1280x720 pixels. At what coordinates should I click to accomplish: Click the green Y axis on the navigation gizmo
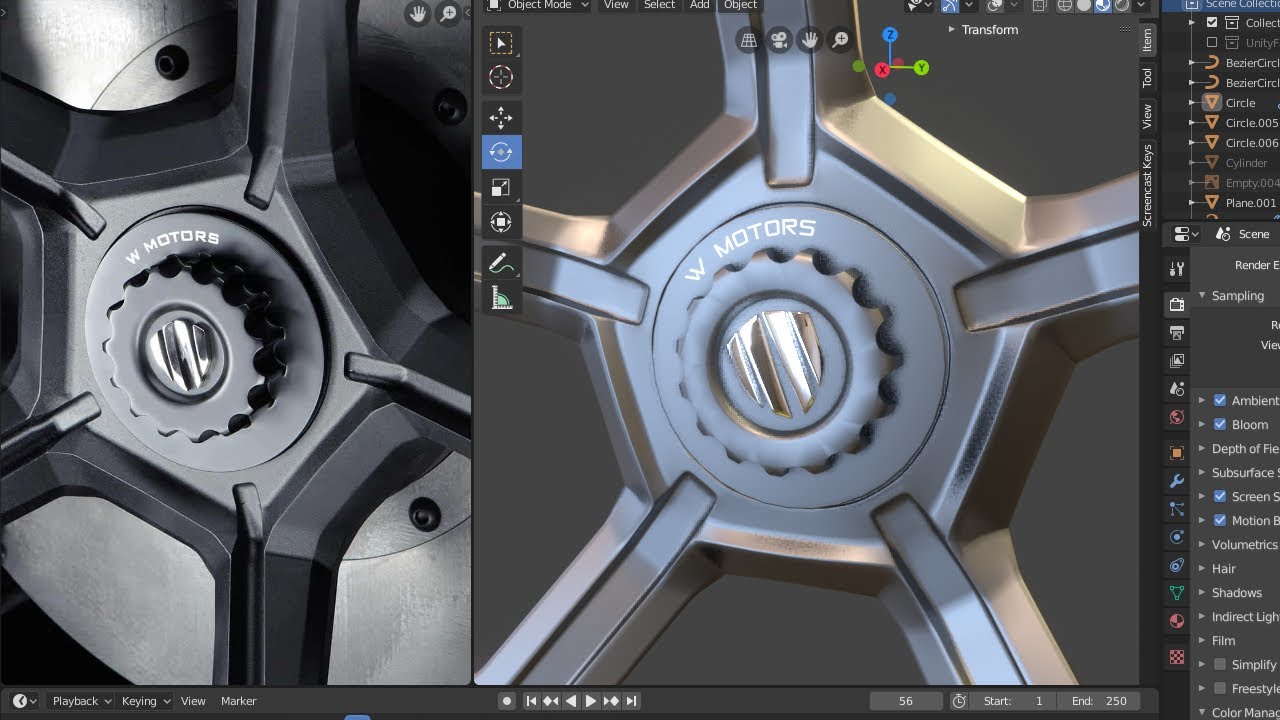[x=921, y=68]
